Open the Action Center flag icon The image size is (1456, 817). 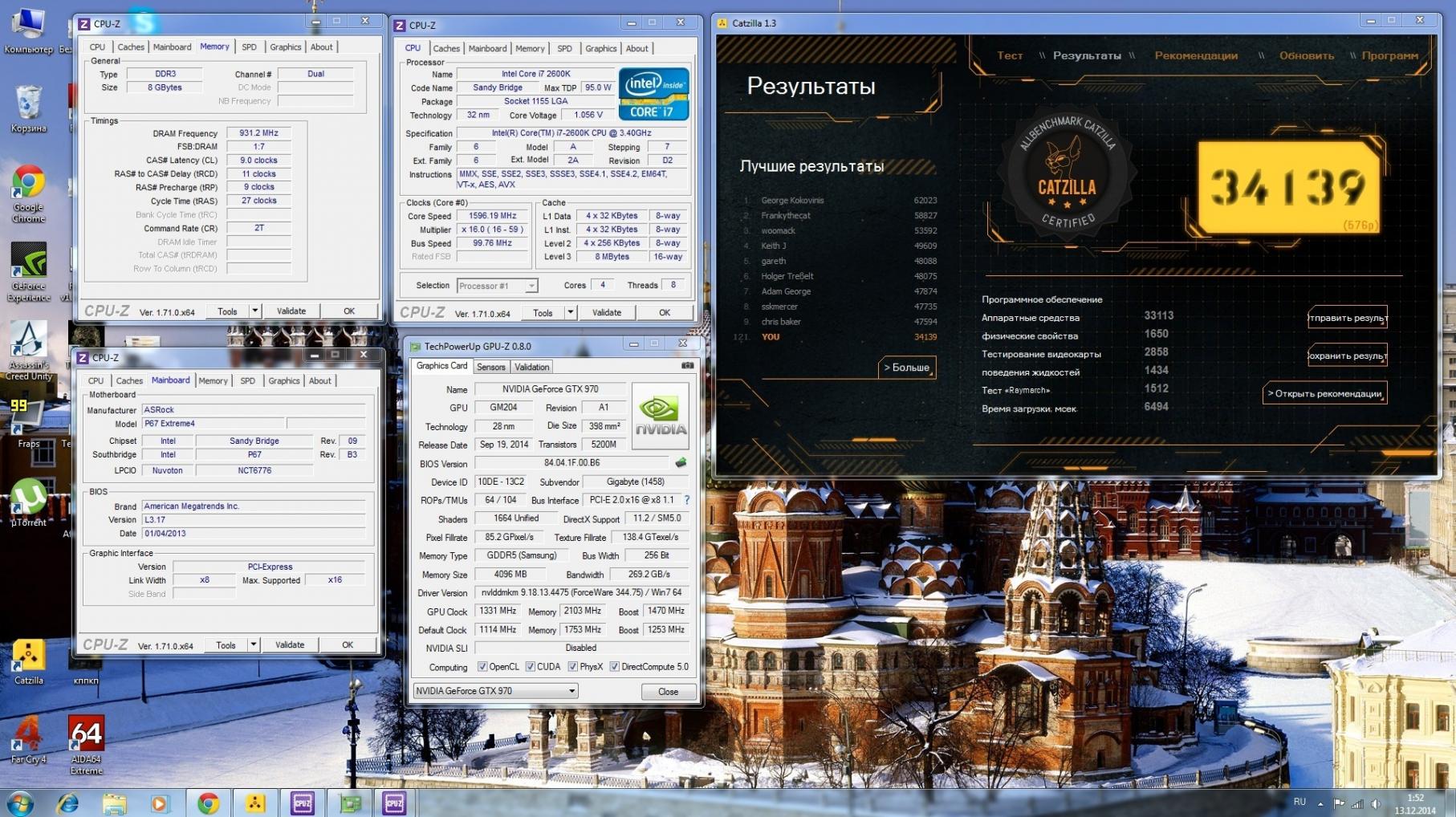click(1339, 803)
